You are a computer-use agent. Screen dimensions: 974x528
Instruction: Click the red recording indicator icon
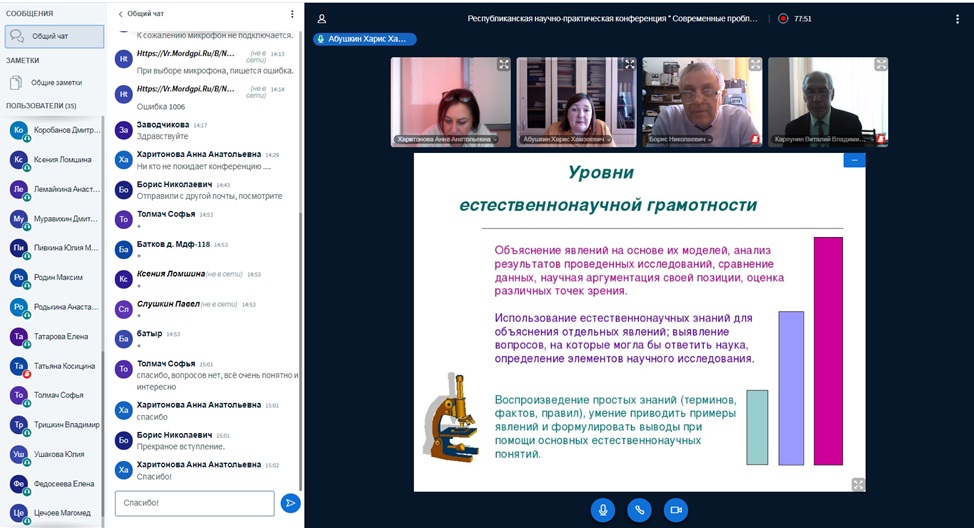coord(782,18)
